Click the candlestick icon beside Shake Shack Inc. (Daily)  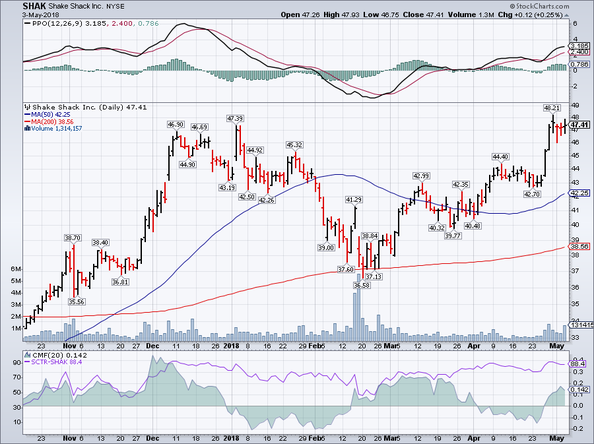click(28, 108)
